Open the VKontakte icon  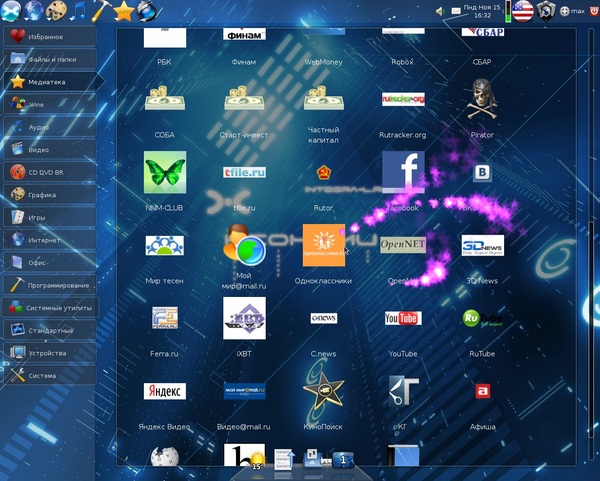pos(483,172)
